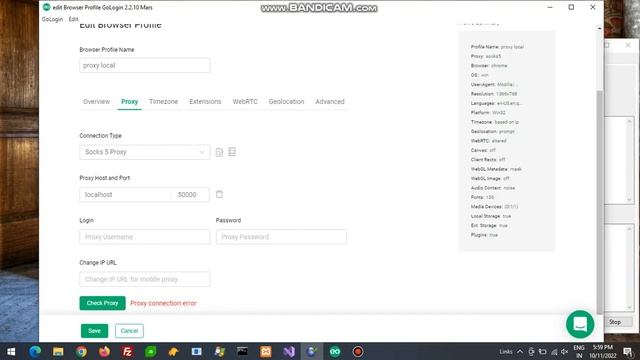Viewport: 640px width, 360px height.
Task: Click the taskbar clock showing 5:59 PM
Action: pyautogui.click(x=603, y=351)
